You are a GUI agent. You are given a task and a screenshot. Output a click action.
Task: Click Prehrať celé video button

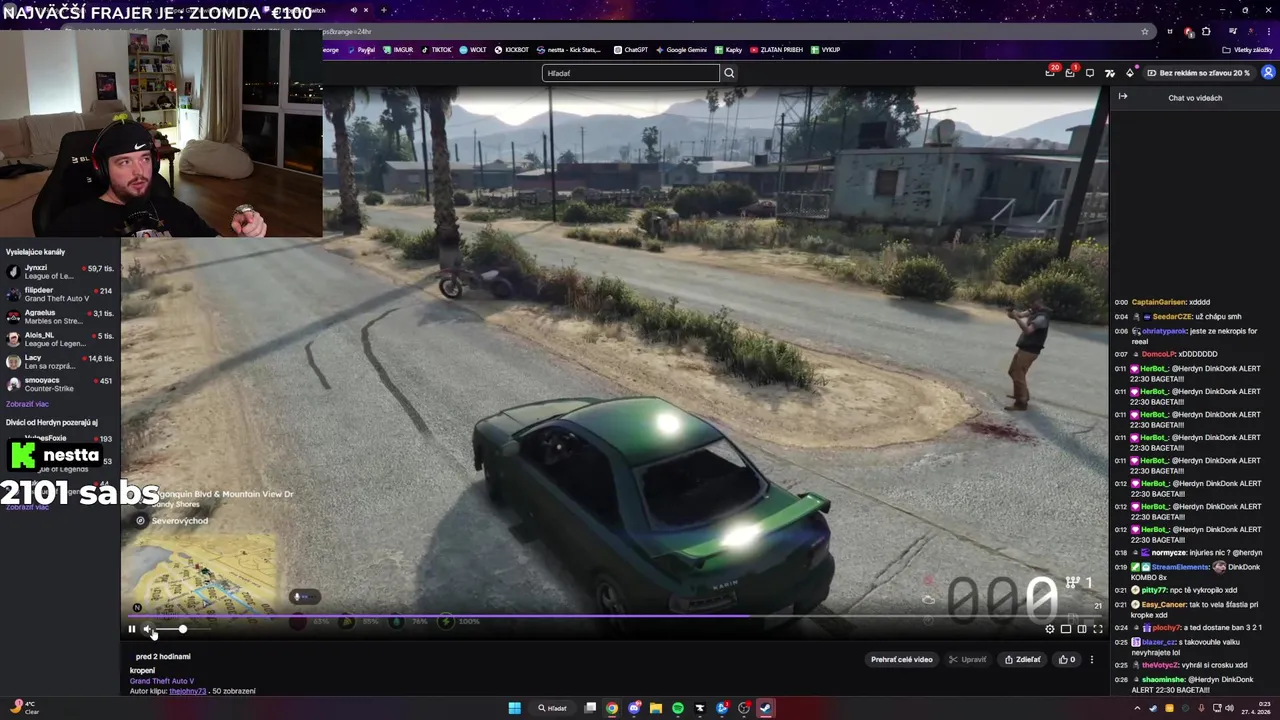point(901,660)
